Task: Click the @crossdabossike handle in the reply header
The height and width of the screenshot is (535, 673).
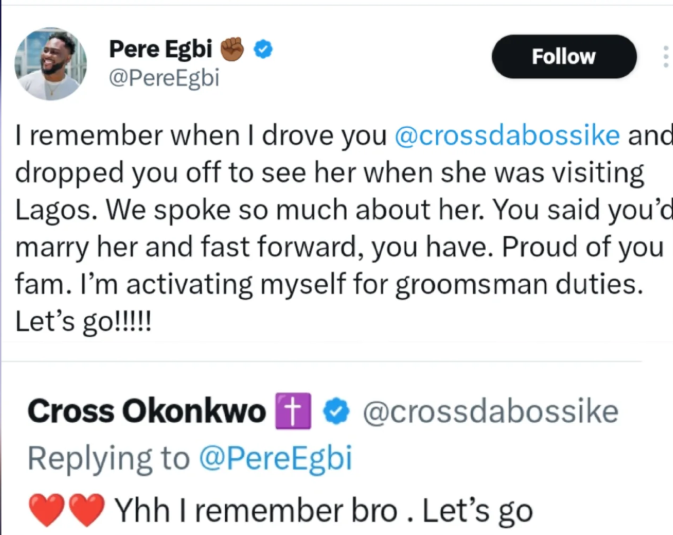Action: coord(489,411)
